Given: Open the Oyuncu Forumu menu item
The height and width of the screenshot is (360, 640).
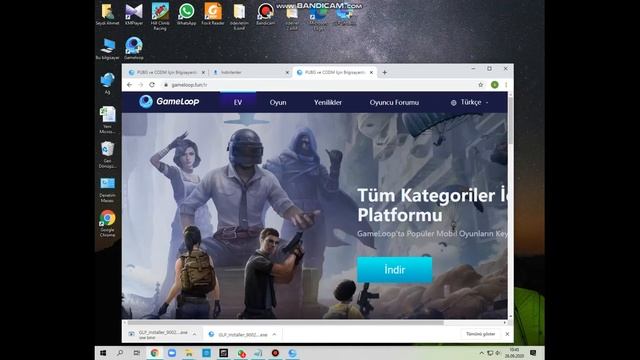Looking at the screenshot, I should [x=394, y=102].
